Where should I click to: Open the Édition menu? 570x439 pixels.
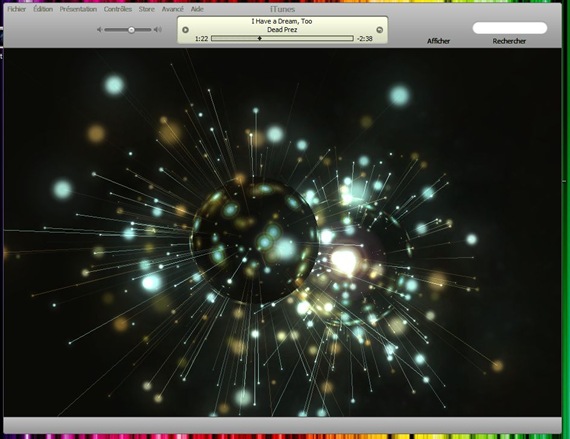(43, 9)
